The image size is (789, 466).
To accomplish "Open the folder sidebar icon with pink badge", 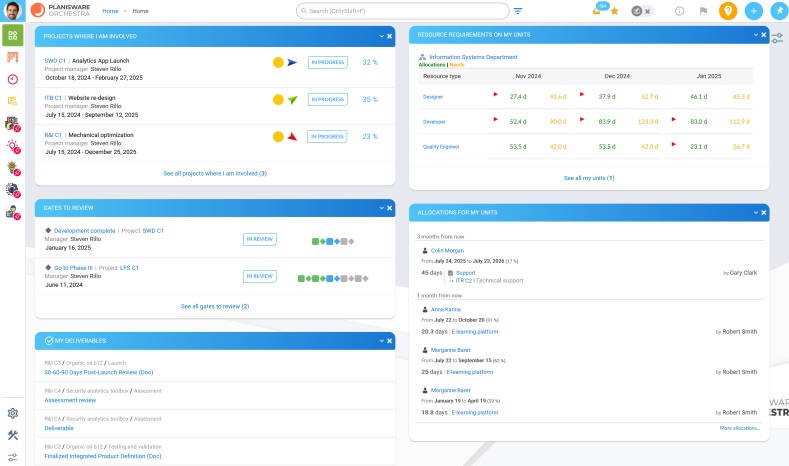I will 13,124.
